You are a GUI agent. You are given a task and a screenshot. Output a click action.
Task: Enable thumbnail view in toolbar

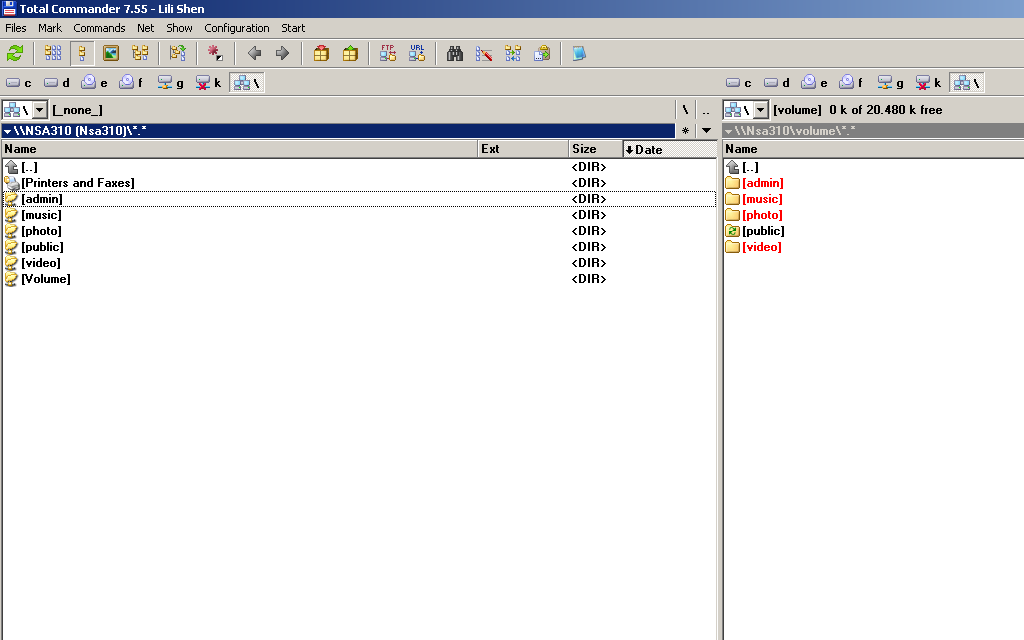point(111,54)
